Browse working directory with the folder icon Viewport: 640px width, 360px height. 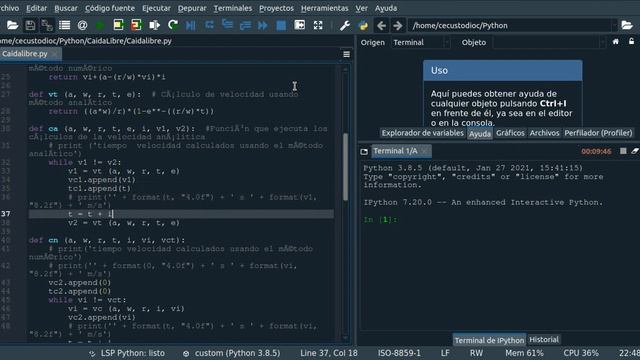[x=627, y=25]
